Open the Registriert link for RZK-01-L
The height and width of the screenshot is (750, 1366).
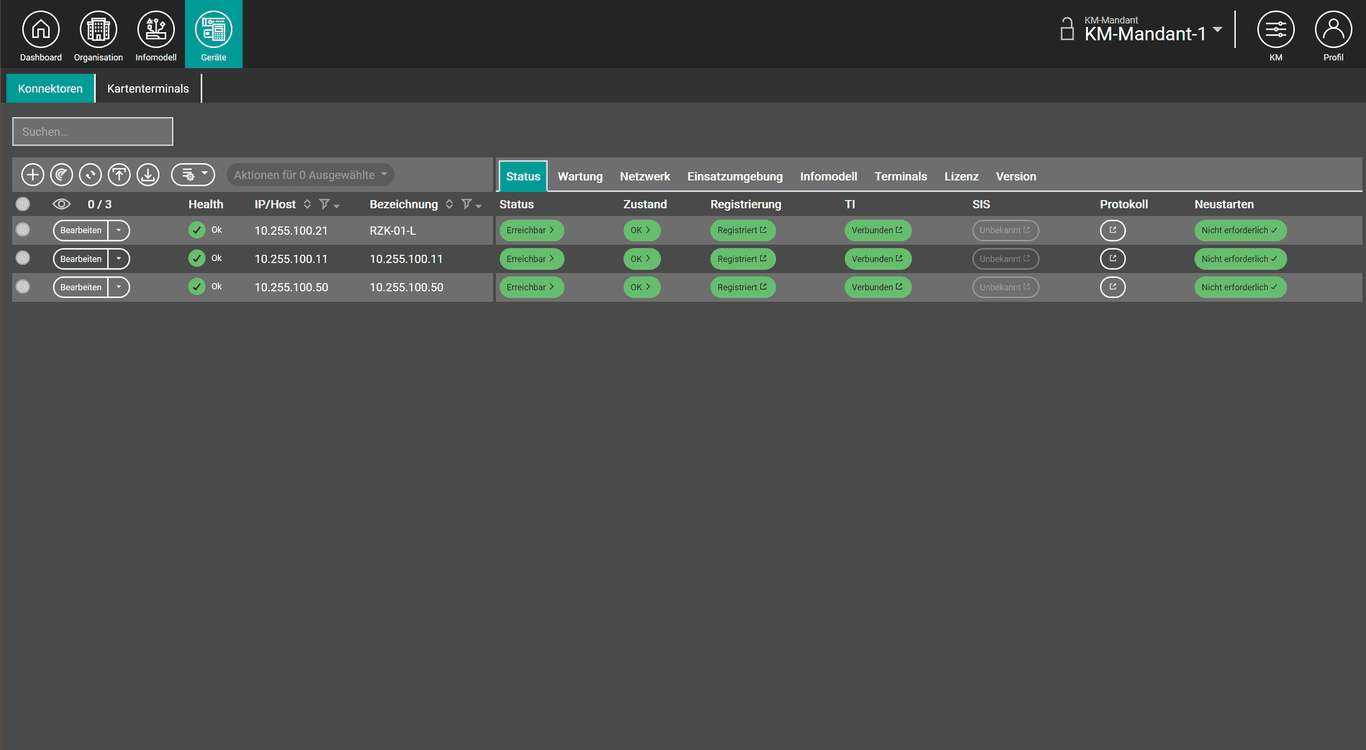tap(742, 229)
